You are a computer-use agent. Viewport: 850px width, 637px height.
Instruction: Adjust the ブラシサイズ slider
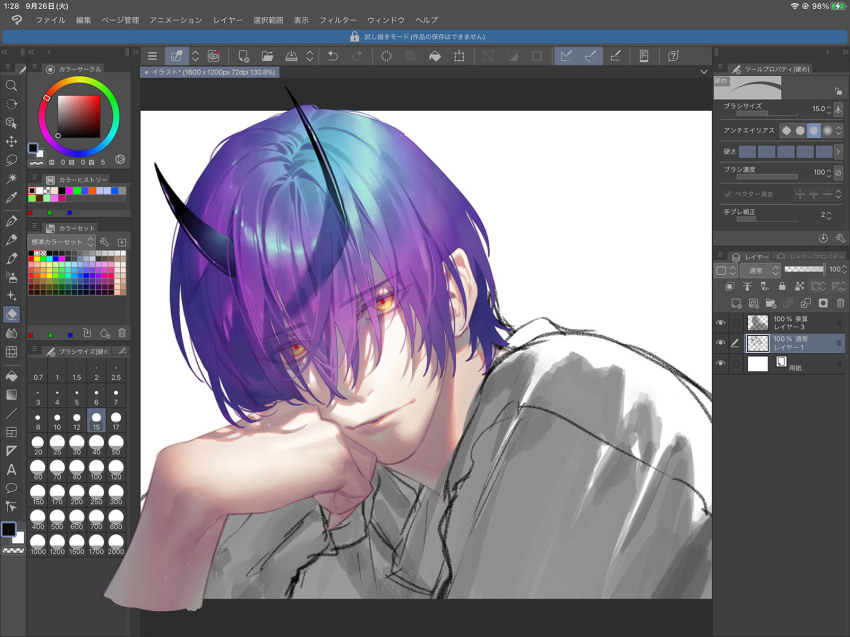(767, 114)
